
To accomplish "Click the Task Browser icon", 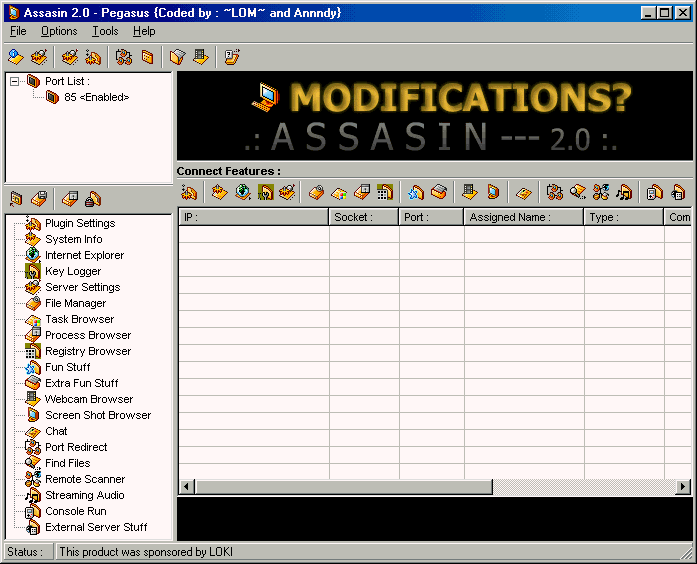I will (x=33, y=319).
